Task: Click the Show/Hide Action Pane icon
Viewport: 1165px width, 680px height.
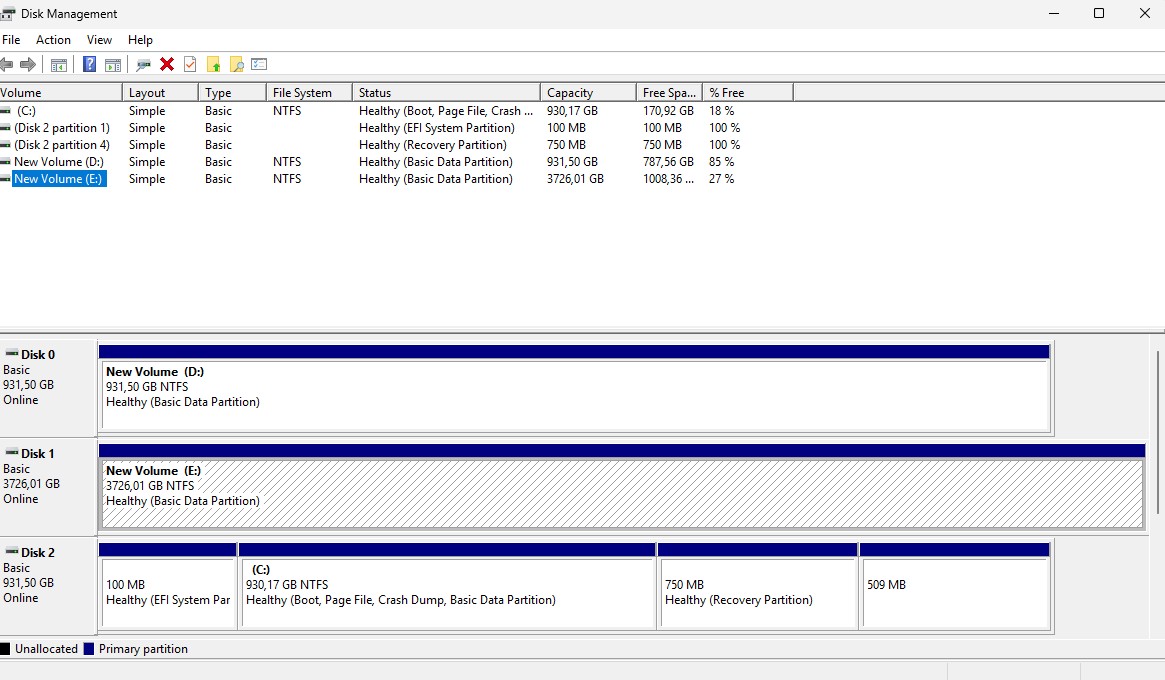Action: click(113, 65)
